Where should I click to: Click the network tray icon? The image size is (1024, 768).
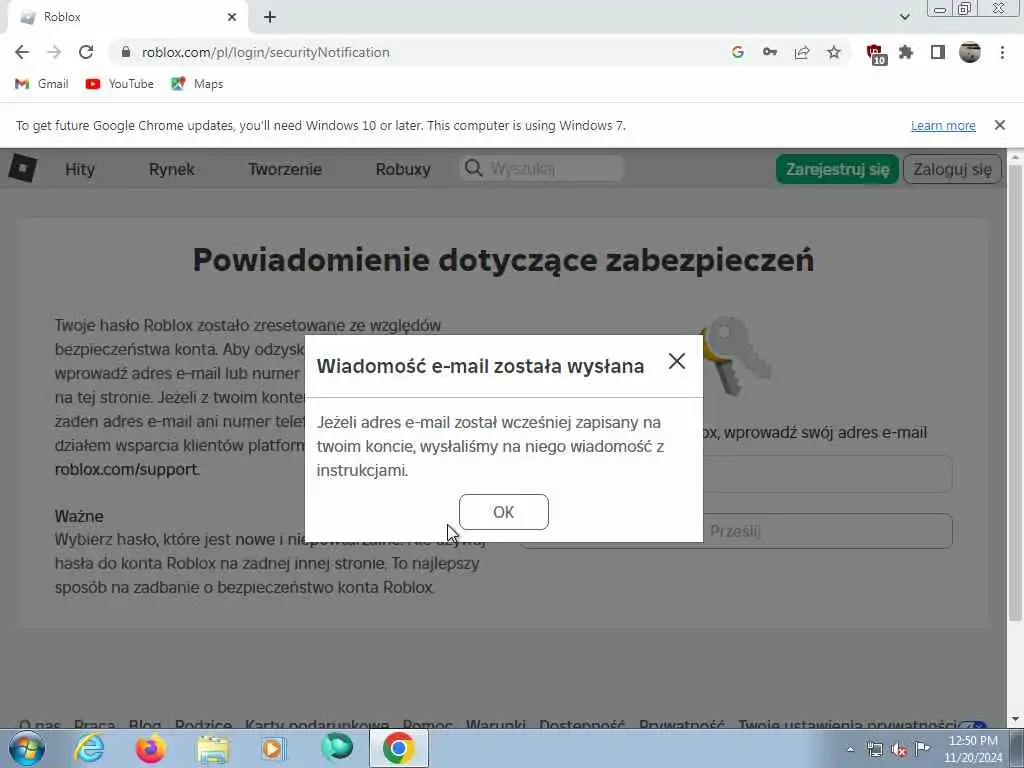[874, 750]
